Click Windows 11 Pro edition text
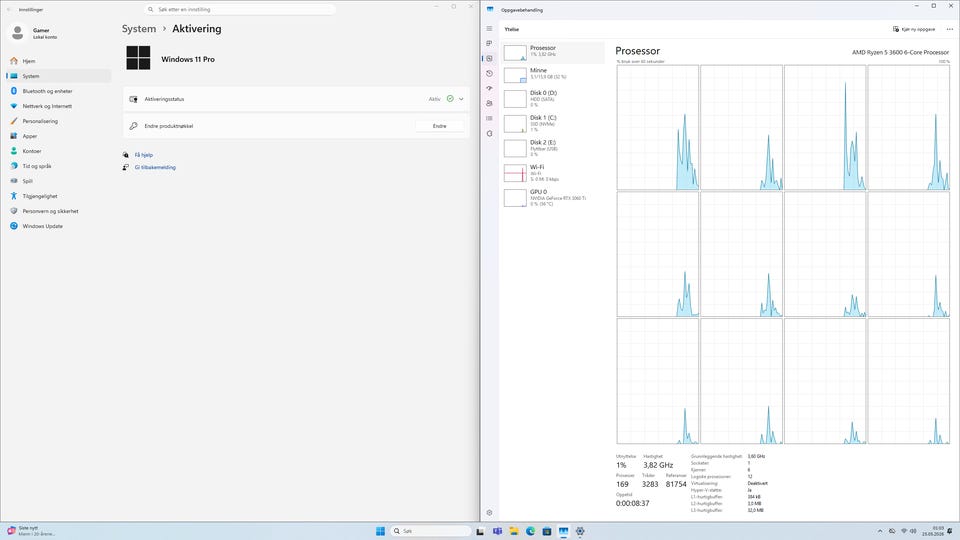The height and width of the screenshot is (540, 960). [188, 59]
